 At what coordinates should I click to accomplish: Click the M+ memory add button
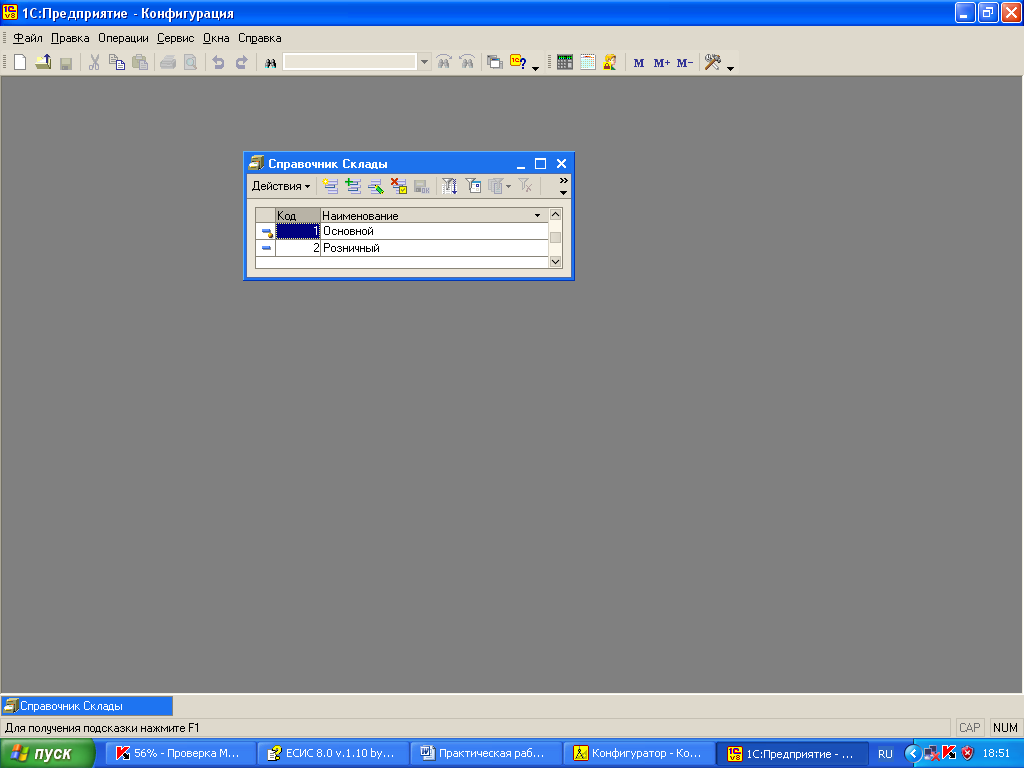point(662,63)
